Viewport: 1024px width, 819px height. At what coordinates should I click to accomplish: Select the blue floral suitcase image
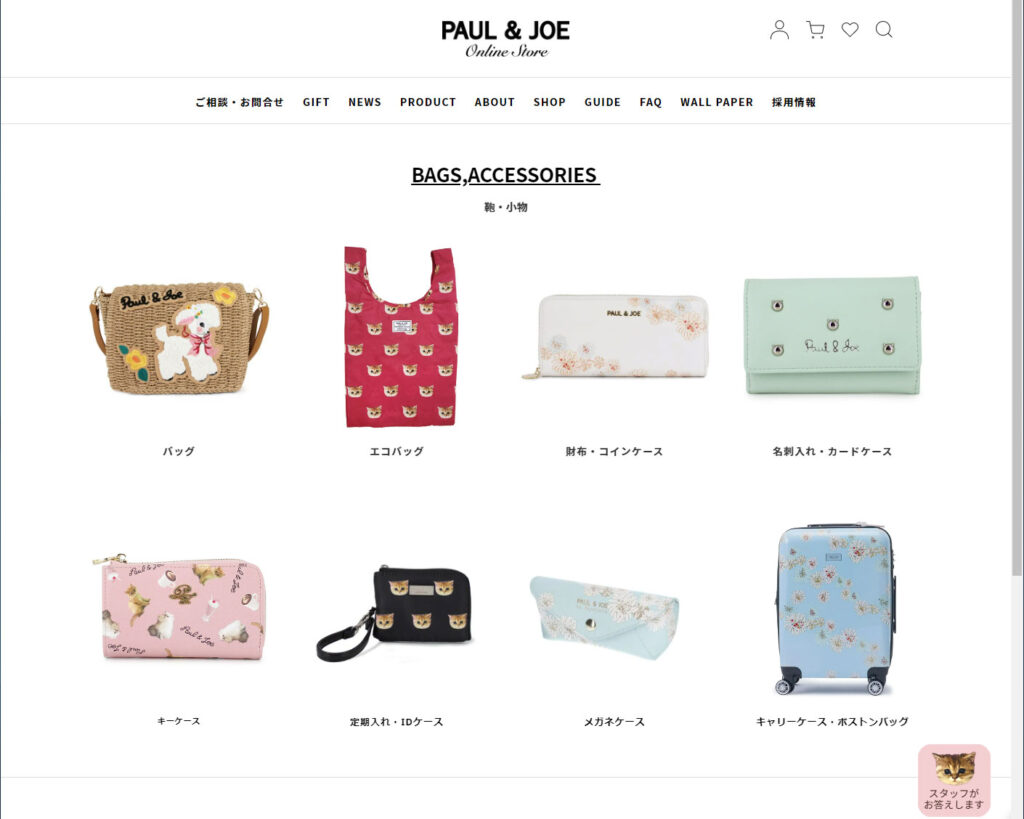tap(834, 609)
